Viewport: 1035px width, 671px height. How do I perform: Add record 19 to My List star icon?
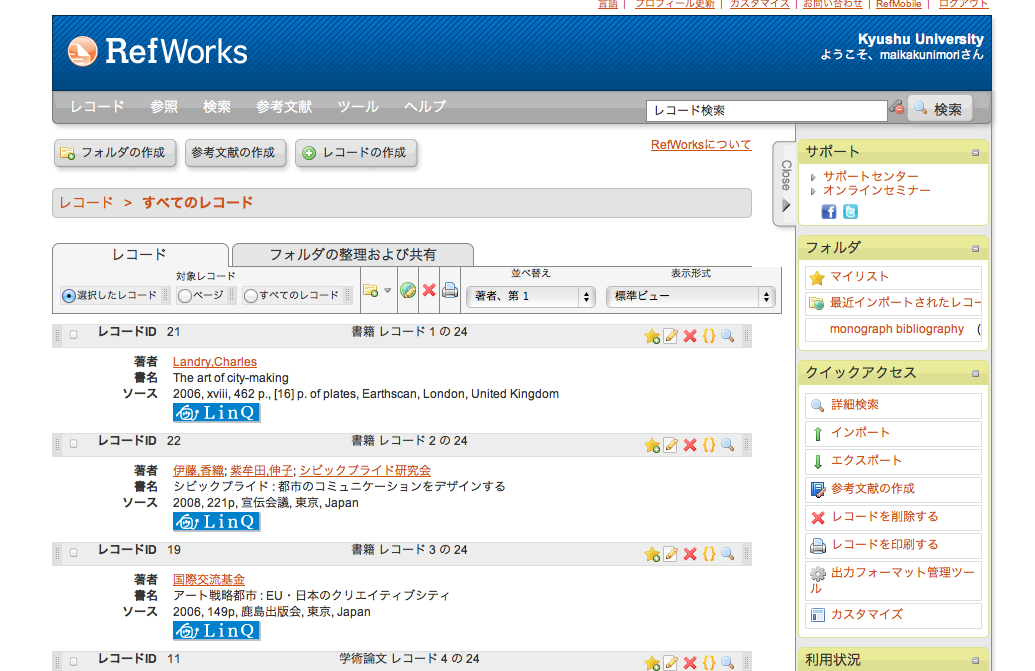pos(652,554)
